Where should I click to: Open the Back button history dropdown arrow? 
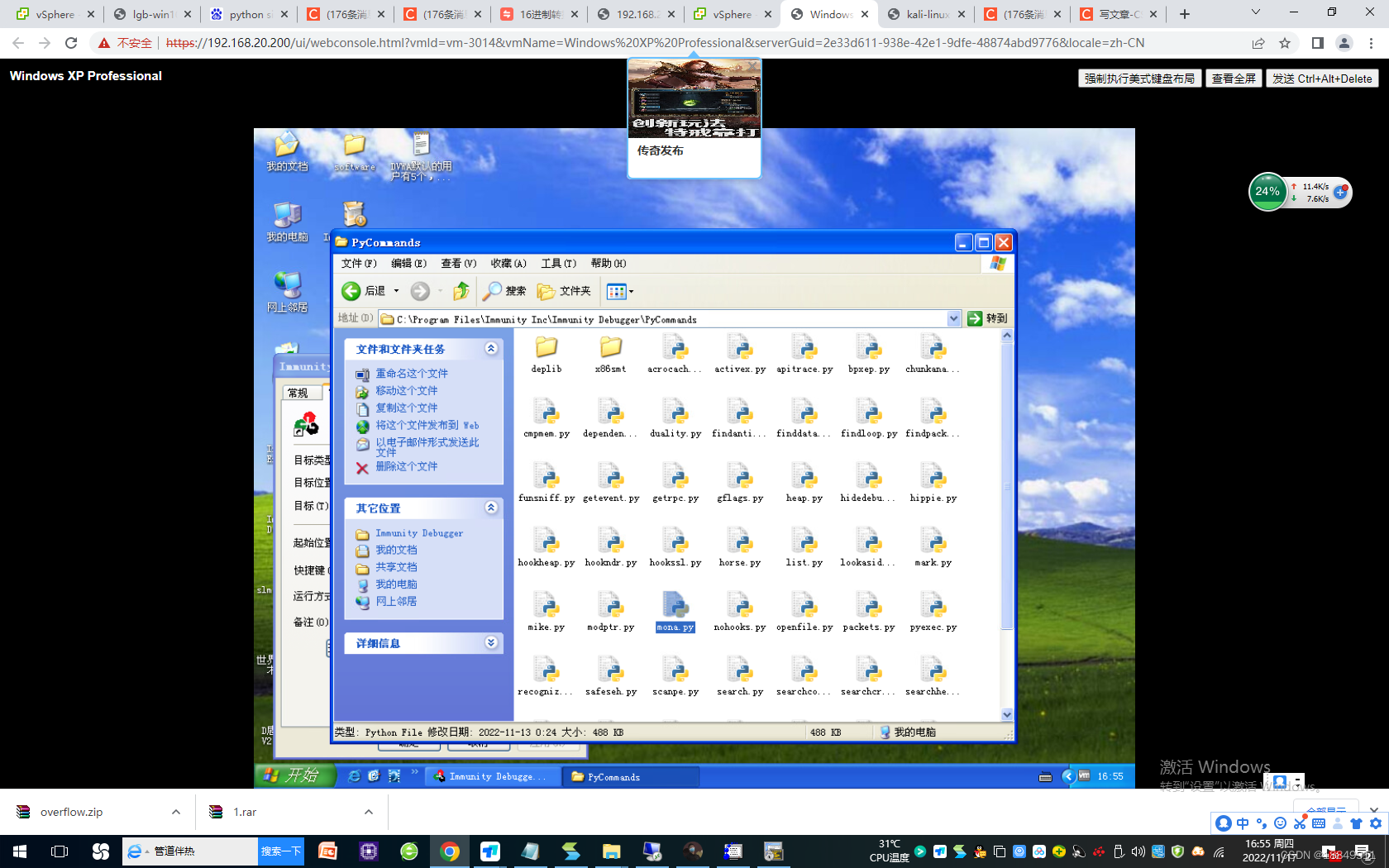point(396,291)
